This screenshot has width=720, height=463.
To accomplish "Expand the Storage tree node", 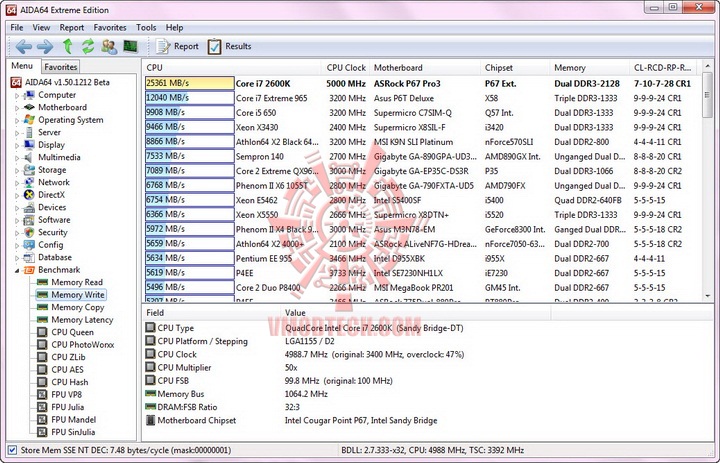I will 17,170.
